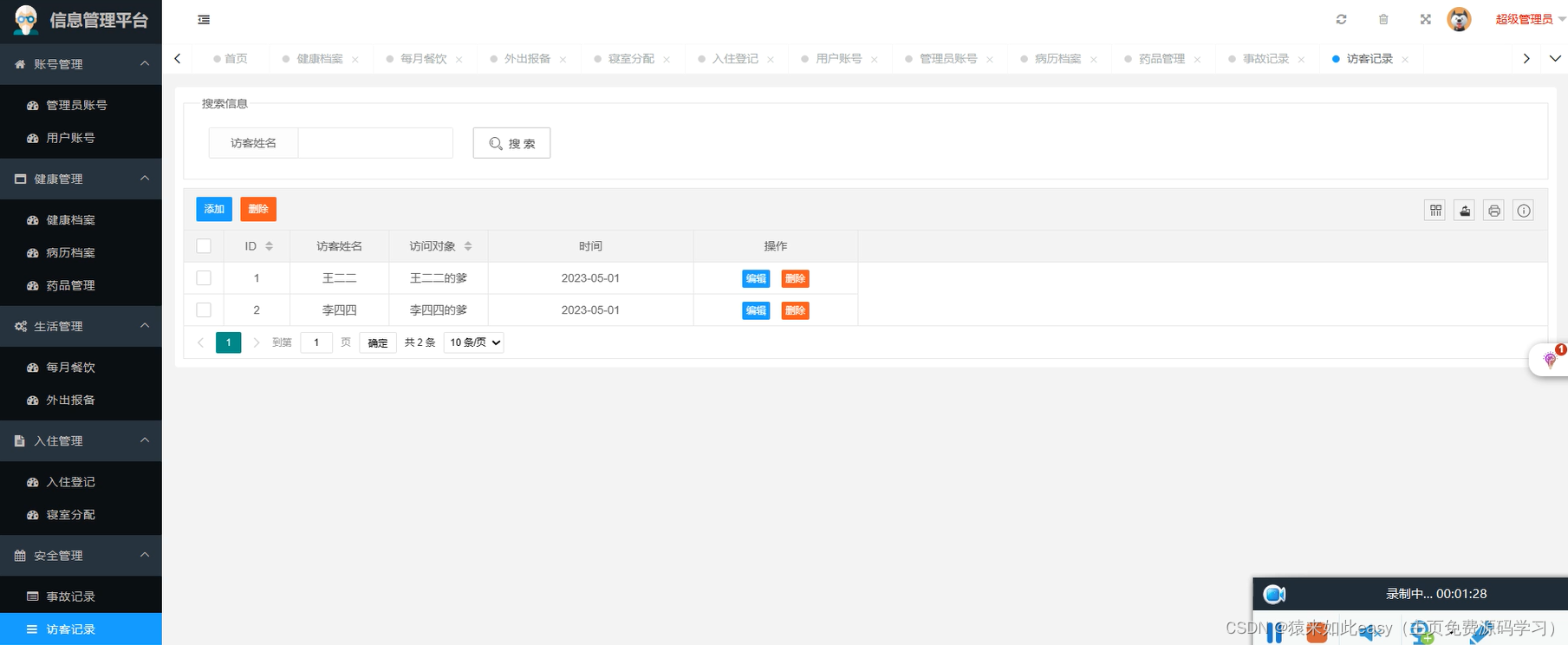Close the 访客记录 tab
The height and width of the screenshot is (645, 1568).
click(x=1405, y=59)
